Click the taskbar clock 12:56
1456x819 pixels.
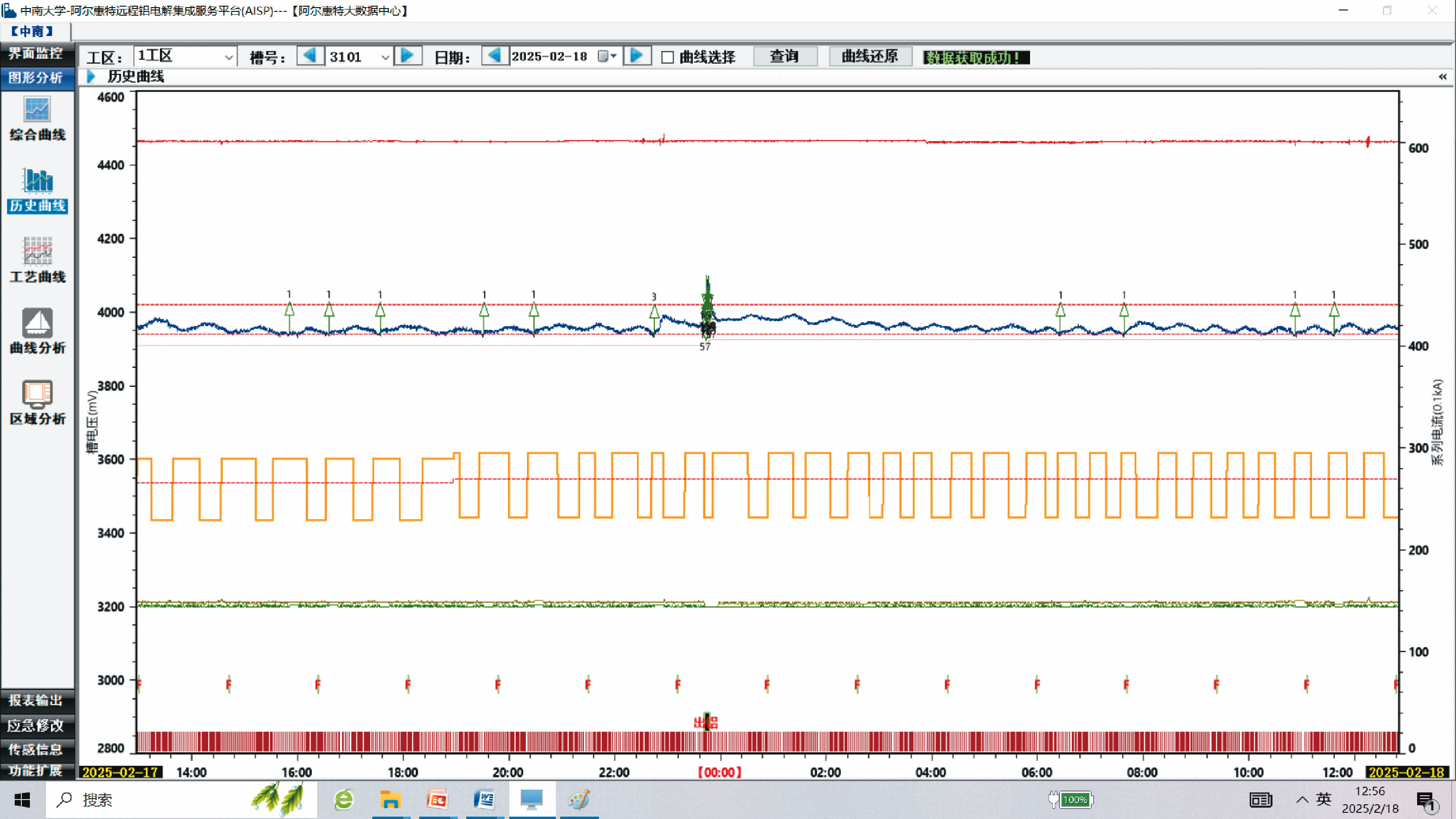pos(1370,791)
